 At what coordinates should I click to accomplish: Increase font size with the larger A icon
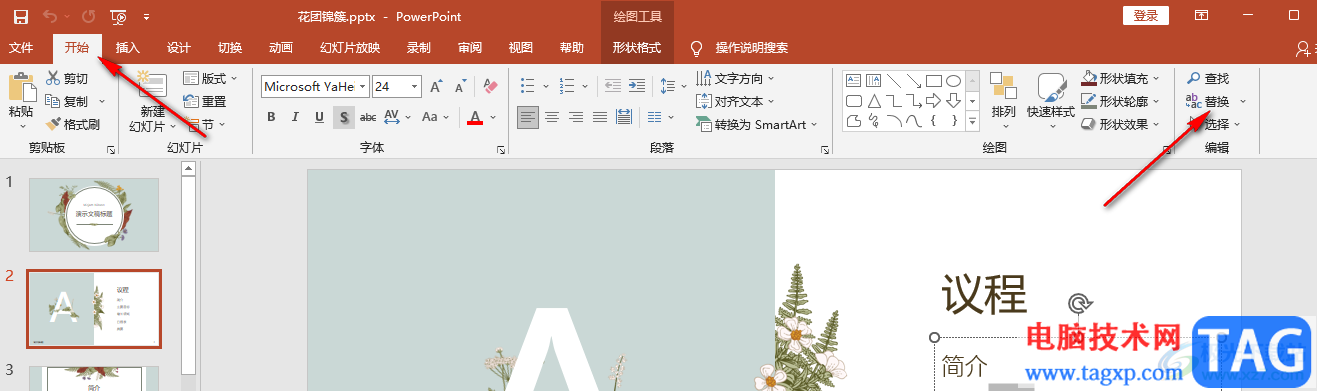[x=436, y=87]
